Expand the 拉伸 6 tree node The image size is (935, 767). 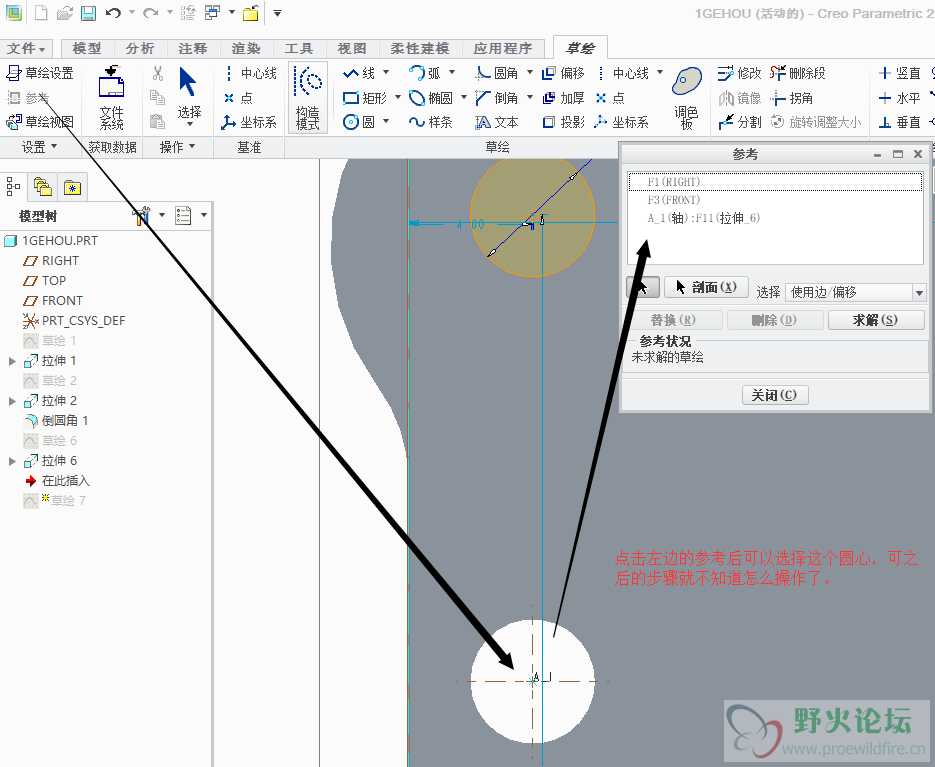[12, 461]
